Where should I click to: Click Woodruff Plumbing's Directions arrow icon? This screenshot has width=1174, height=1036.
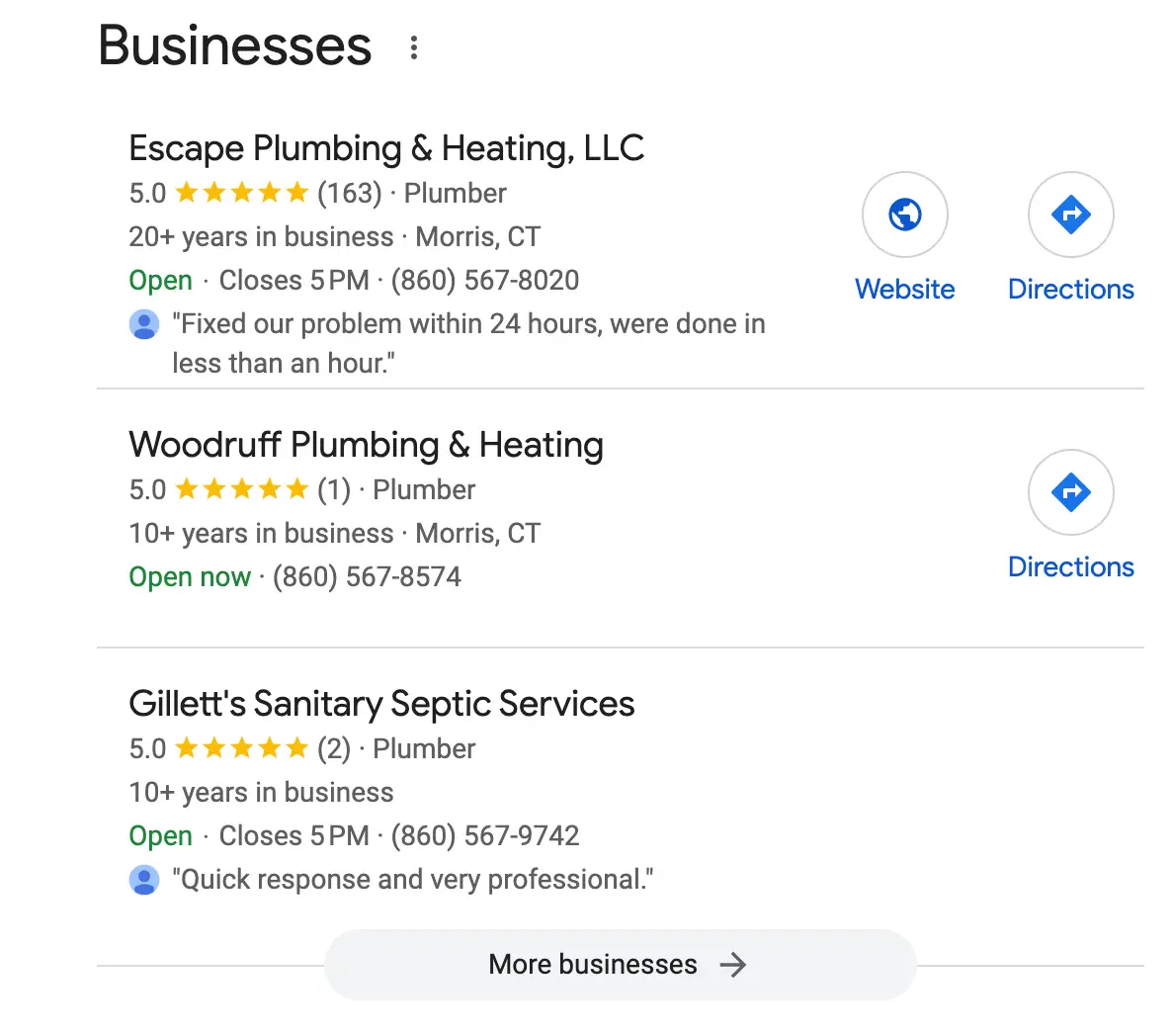1070,492
